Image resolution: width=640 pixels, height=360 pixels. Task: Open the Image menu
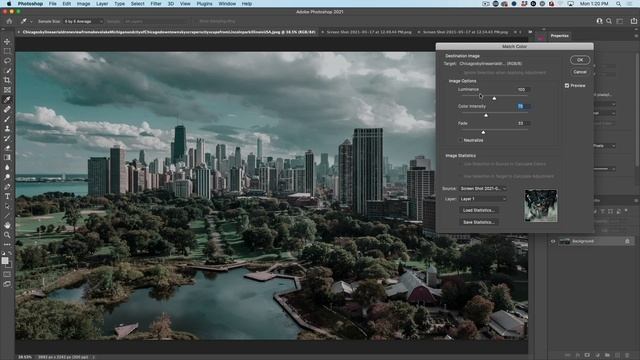pos(83,4)
